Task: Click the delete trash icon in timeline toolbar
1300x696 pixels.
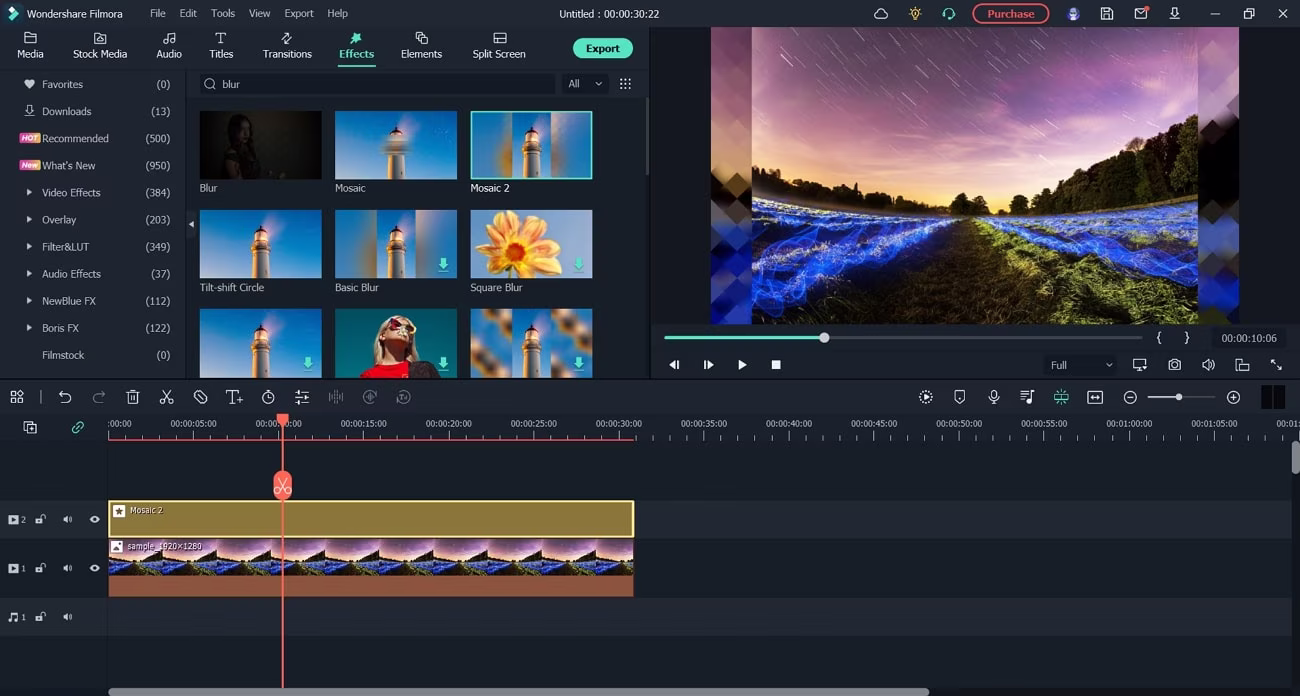Action: pos(133,397)
